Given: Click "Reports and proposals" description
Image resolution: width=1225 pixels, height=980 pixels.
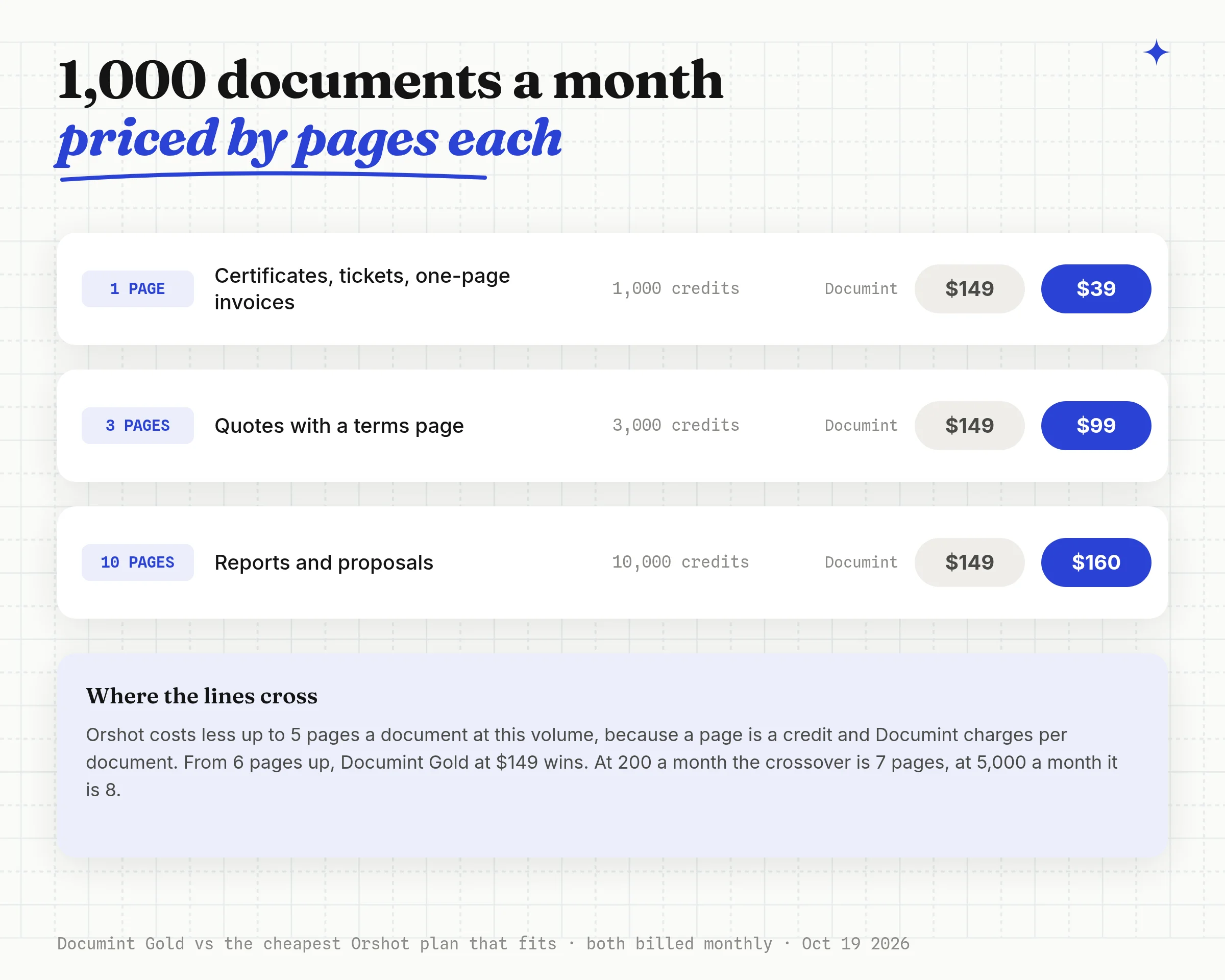Looking at the screenshot, I should click(324, 562).
